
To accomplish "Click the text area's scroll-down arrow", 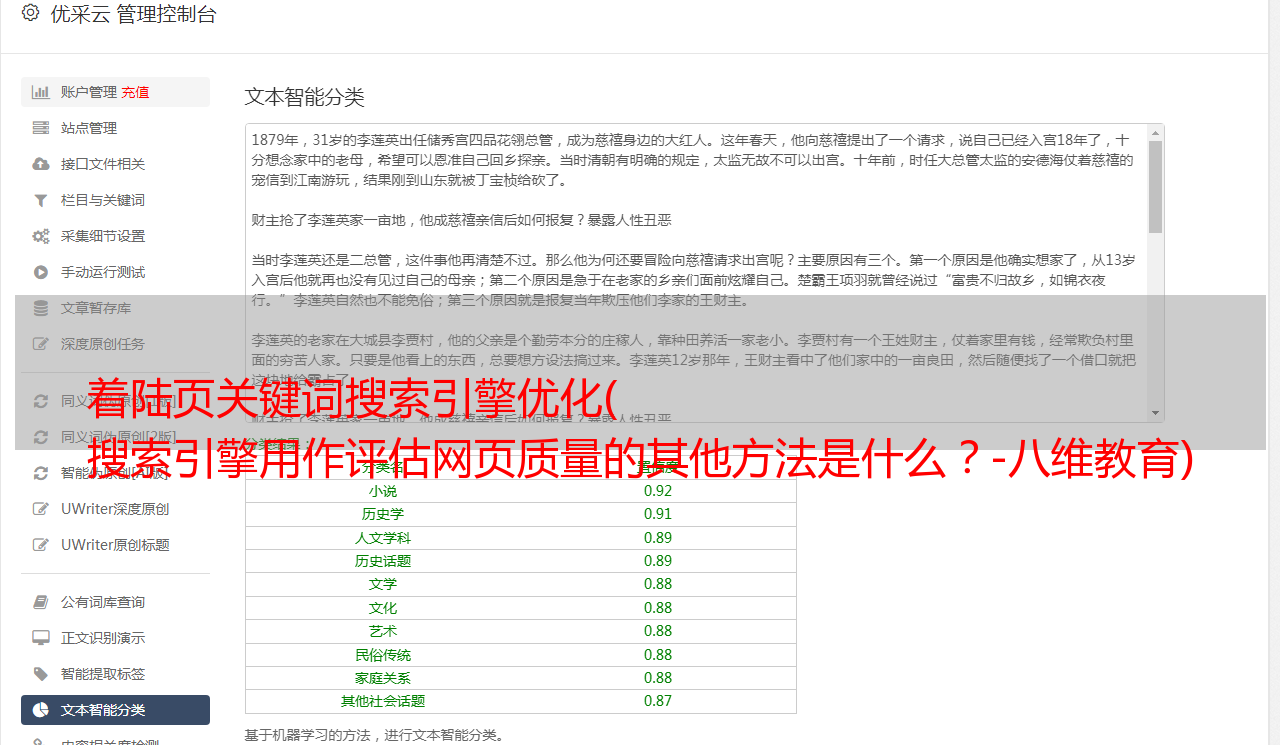I will click(x=1156, y=412).
